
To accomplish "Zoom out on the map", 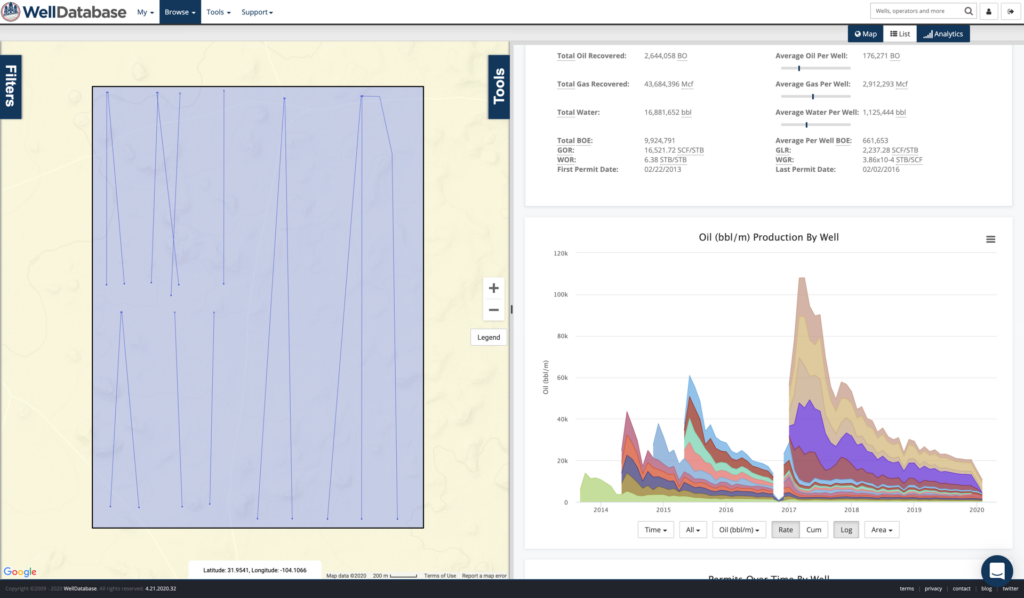I will (494, 310).
